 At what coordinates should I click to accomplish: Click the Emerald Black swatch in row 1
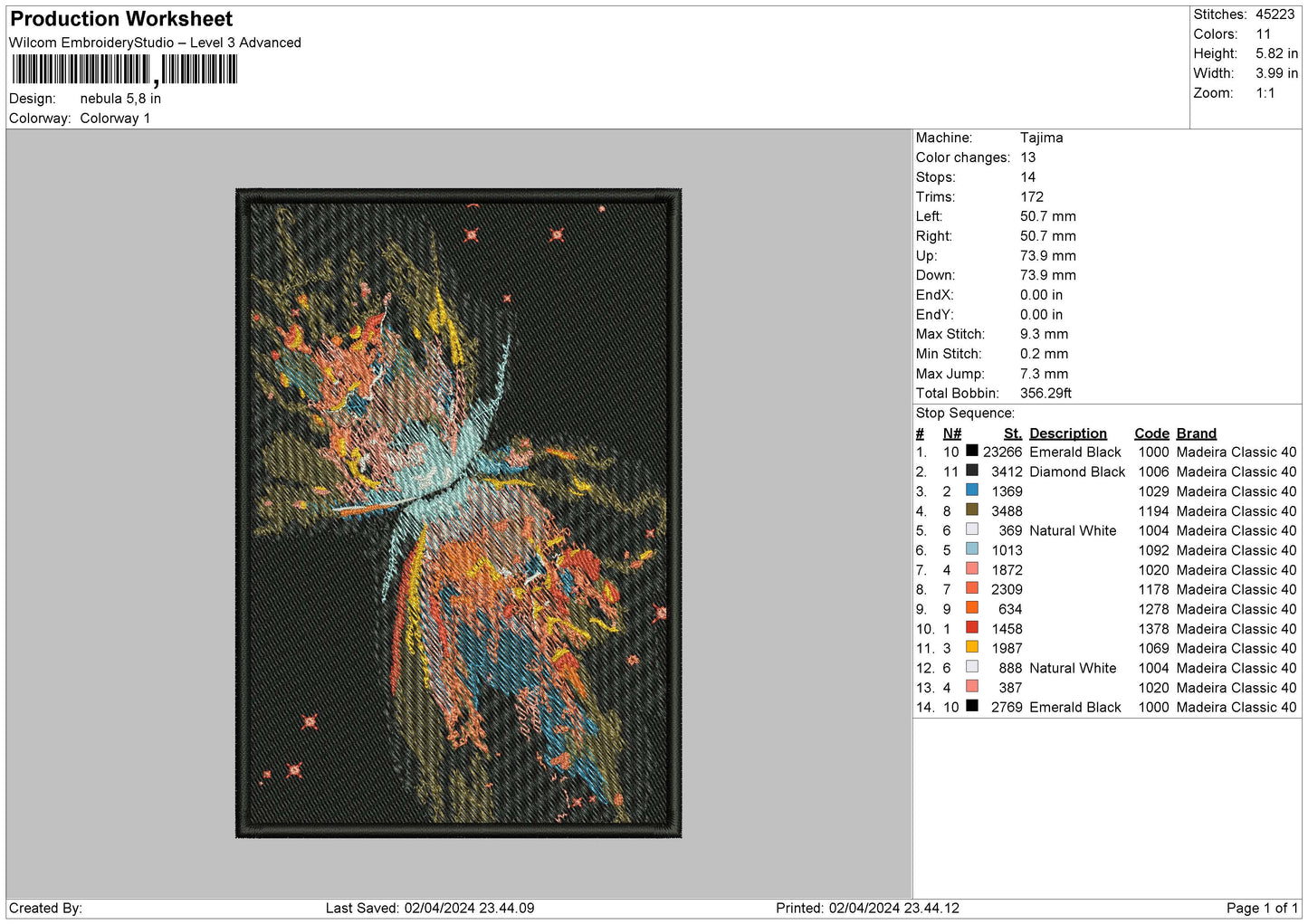coord(972,451)
